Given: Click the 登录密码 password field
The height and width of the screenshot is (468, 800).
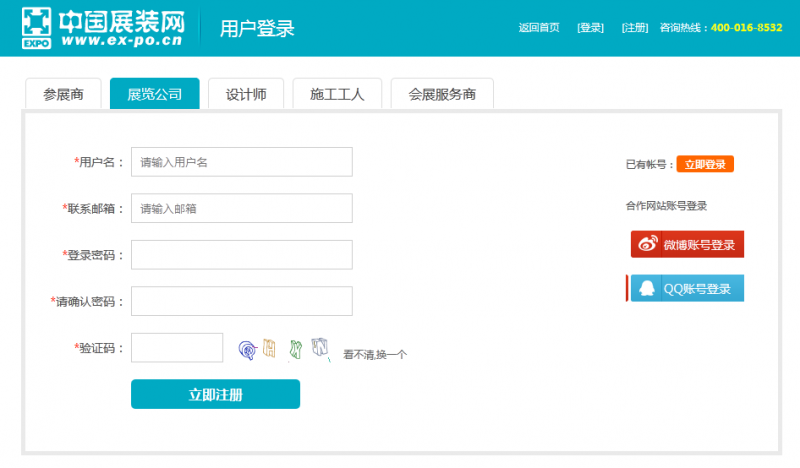Looking at the screenshot, I should pyautogui.click(x=241, y=255).
